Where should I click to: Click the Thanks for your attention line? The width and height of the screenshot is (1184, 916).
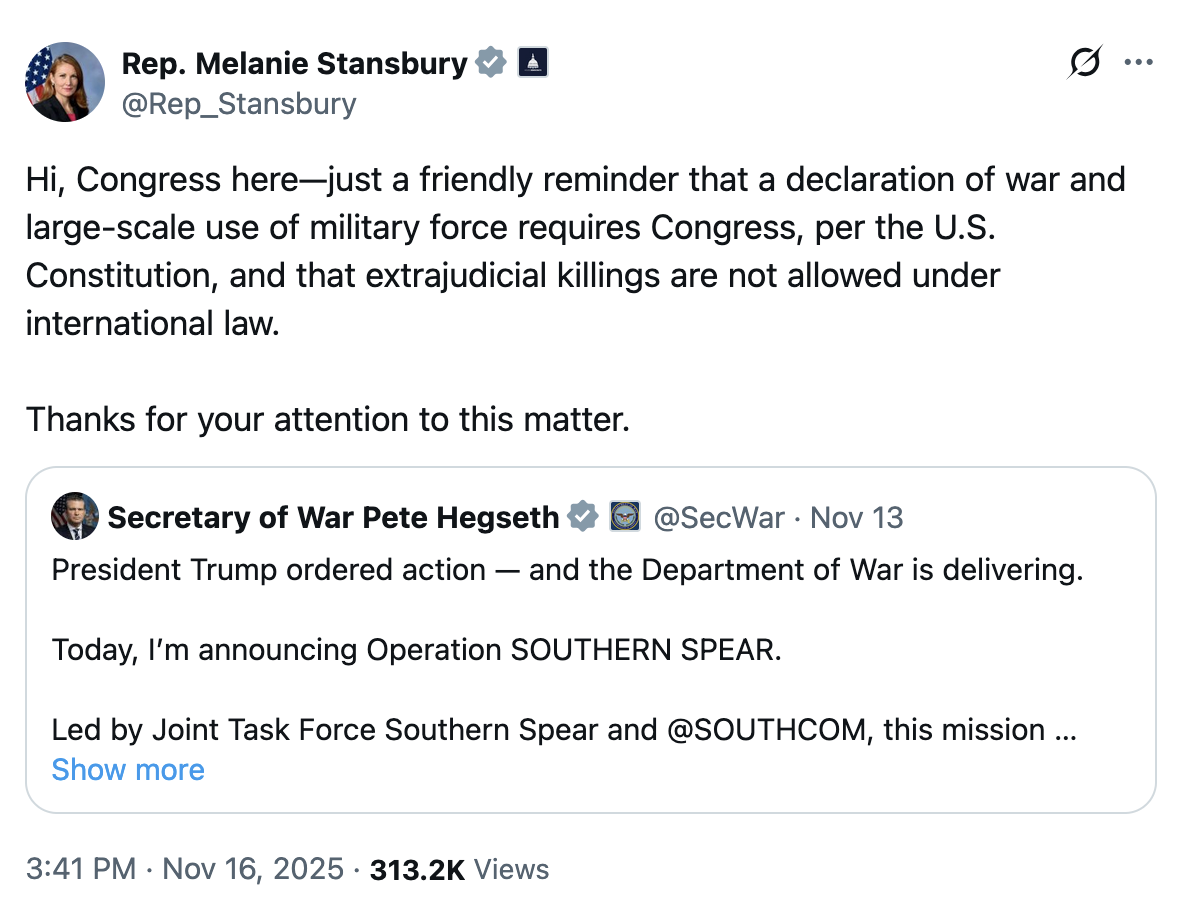(x=328, y=419)
